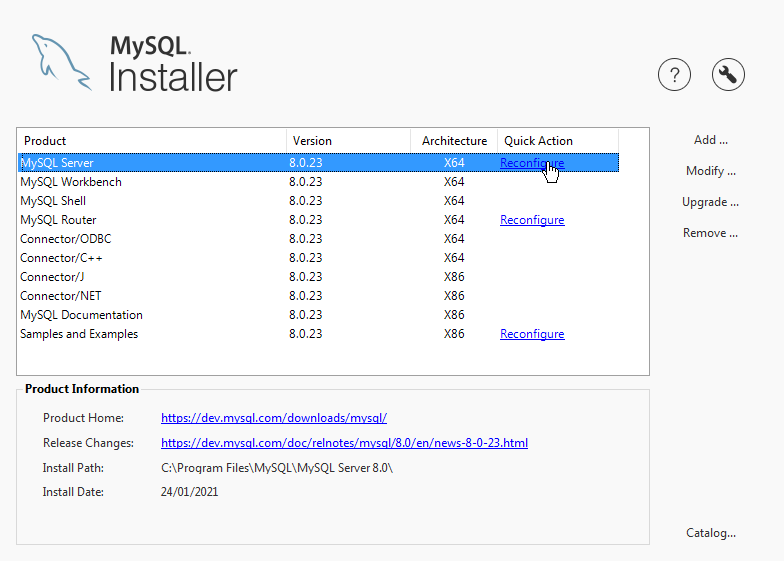Click X64 architecture of MySQL Shell
Screen dimensions: 784x561
[x=454, y=201]
